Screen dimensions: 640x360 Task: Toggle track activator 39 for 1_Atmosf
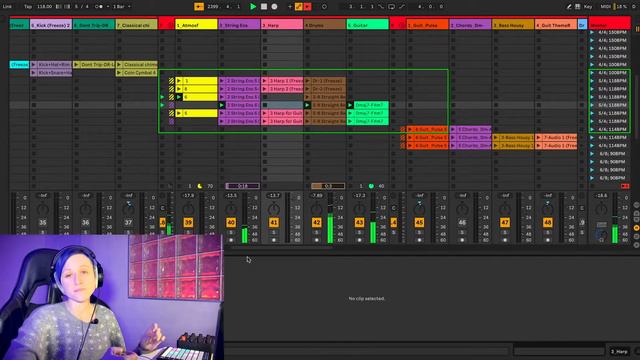188,222
